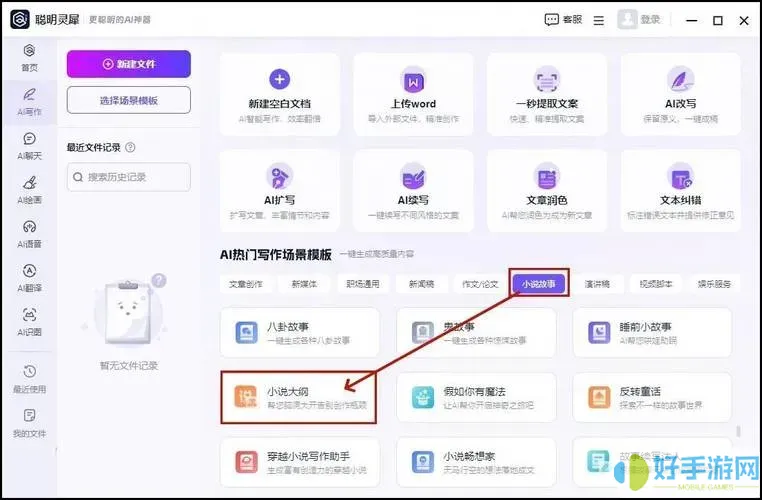Click the Word icon on 上传word card
The image size is (762, 500).
coord(414,81)
